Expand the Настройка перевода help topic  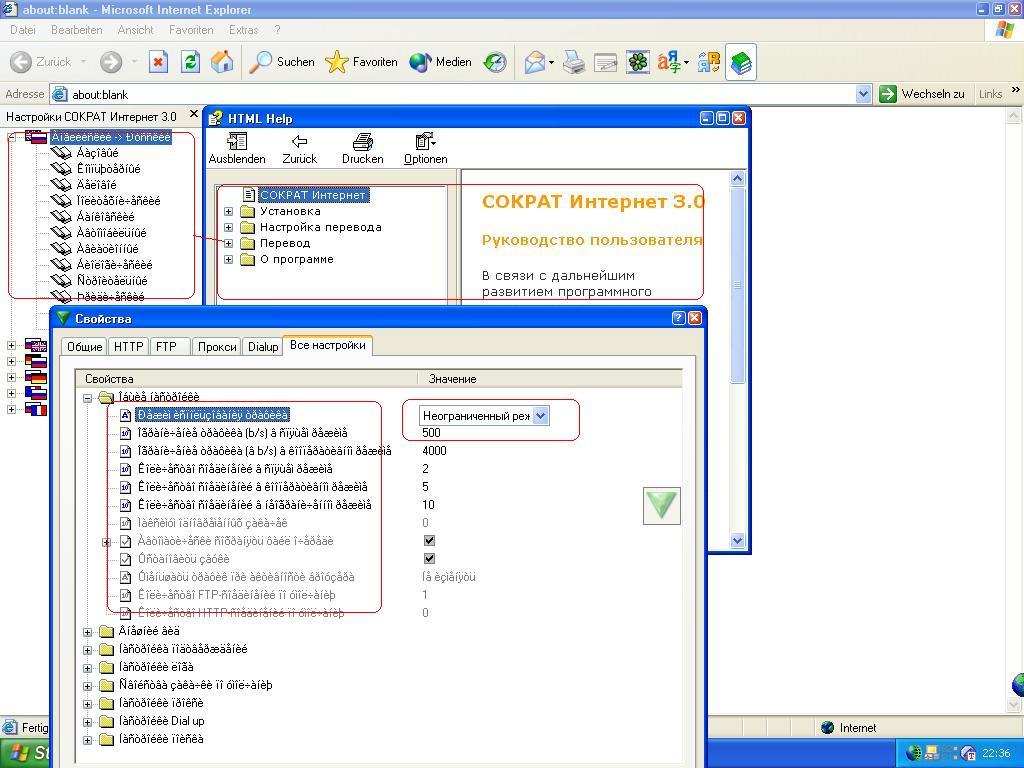coord(229,227)
